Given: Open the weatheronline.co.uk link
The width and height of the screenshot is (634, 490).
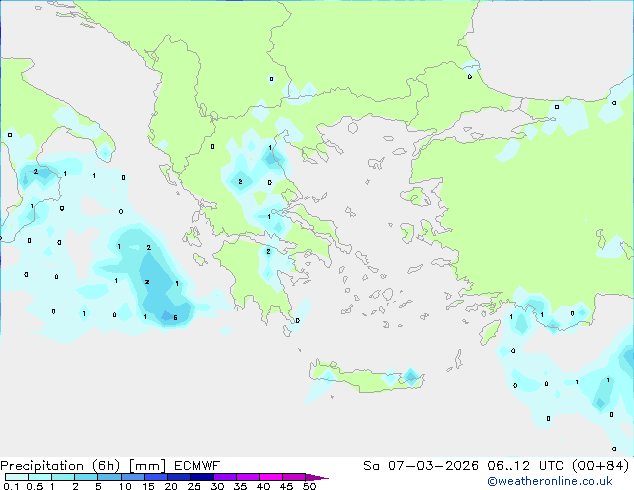Looking at the screenshot, I should [550, 481].
